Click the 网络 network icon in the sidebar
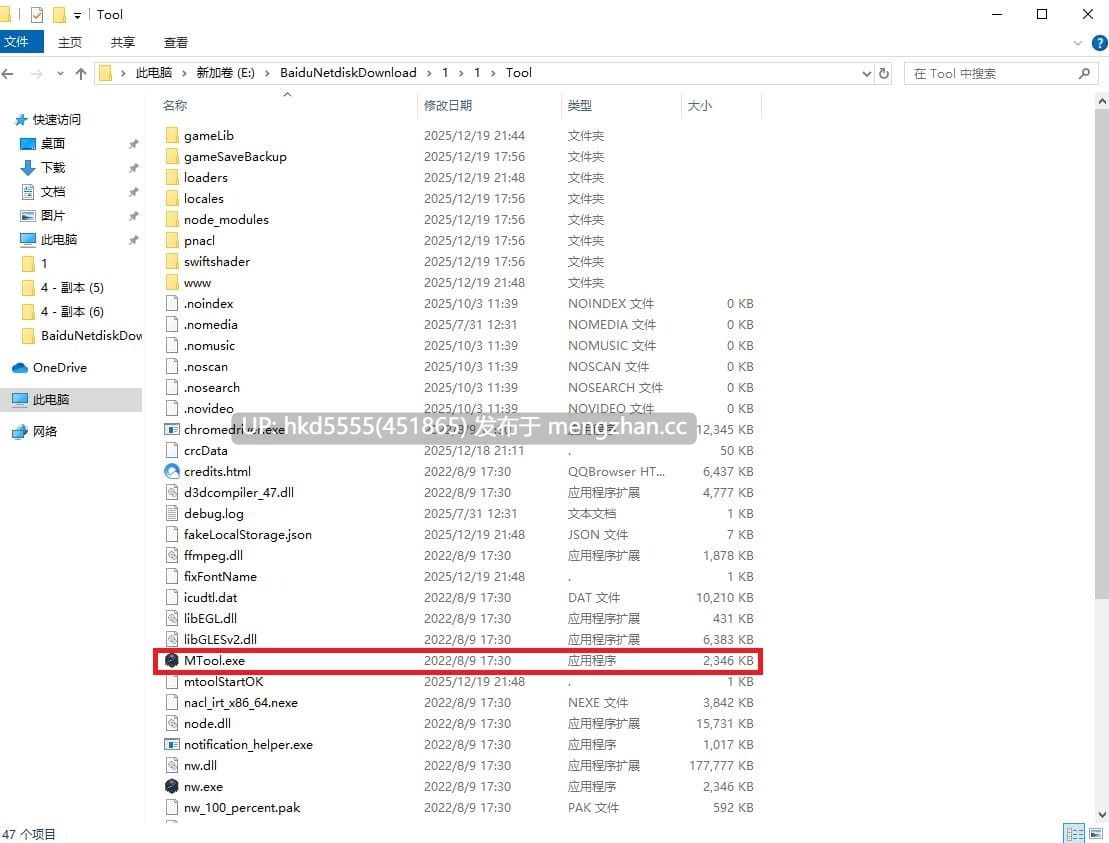 pos(20,431)
